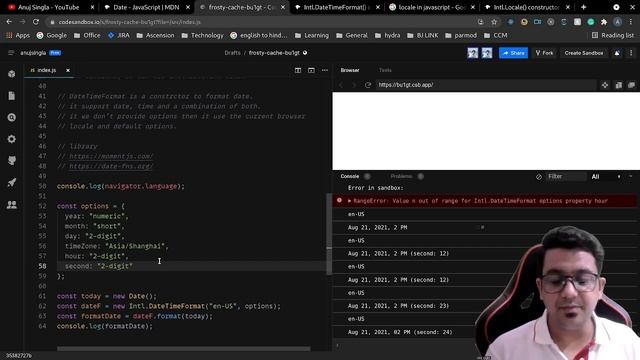640x360 pixels.
Task: Click the Chrome address bar
Action: pyautogui.click(x=261, y=22)
